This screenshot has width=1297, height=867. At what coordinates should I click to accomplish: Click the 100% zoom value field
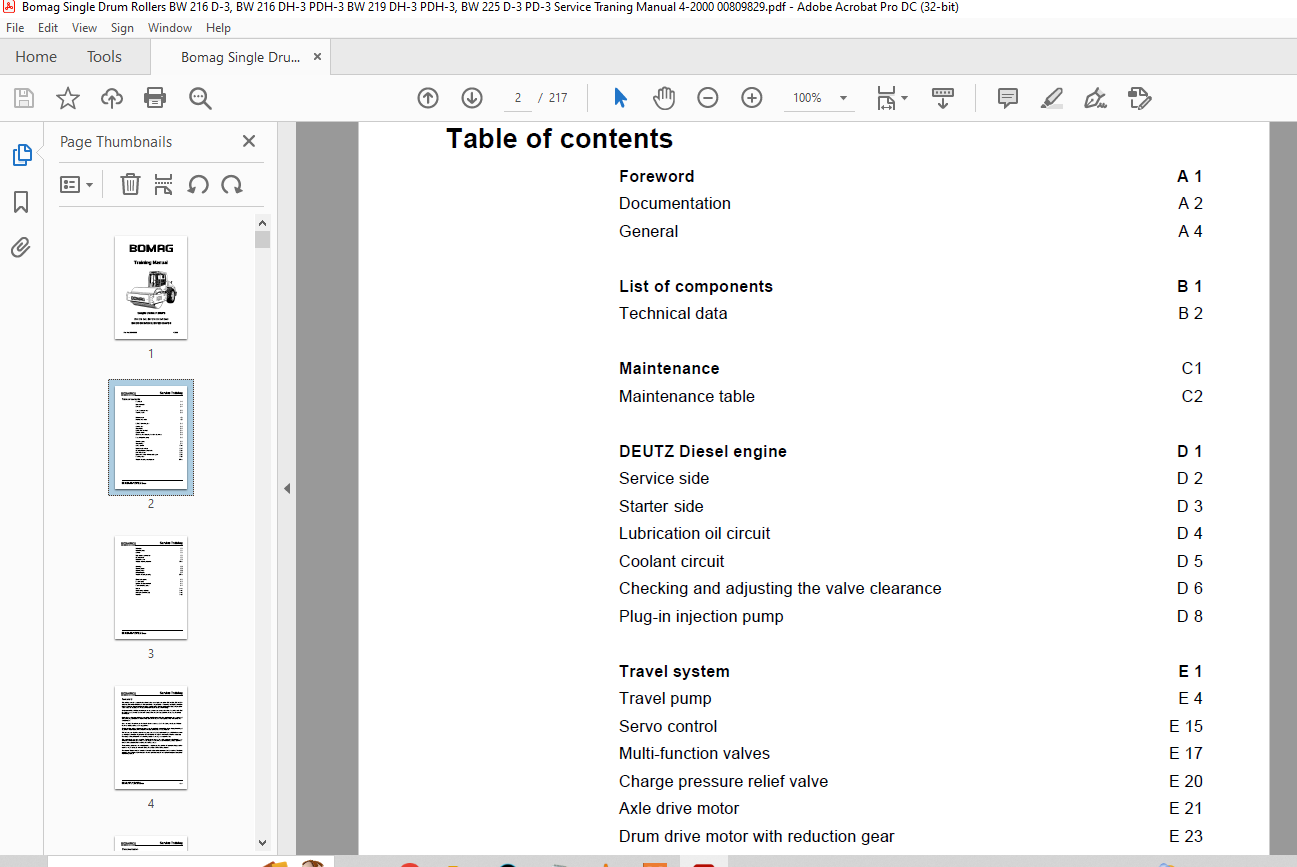(x=807, y=98)
